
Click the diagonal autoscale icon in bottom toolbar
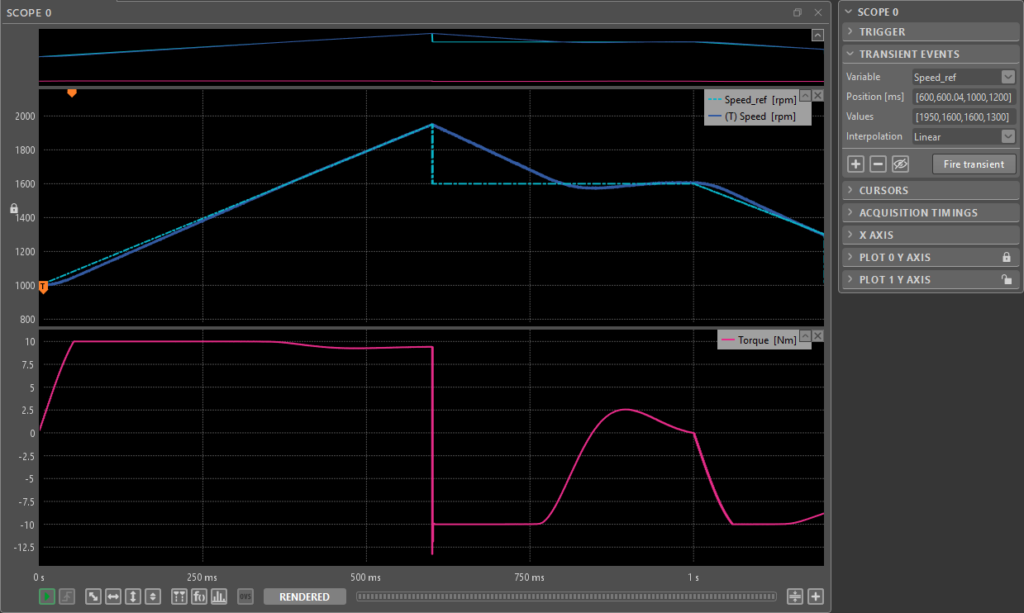[x=93, y=597]
